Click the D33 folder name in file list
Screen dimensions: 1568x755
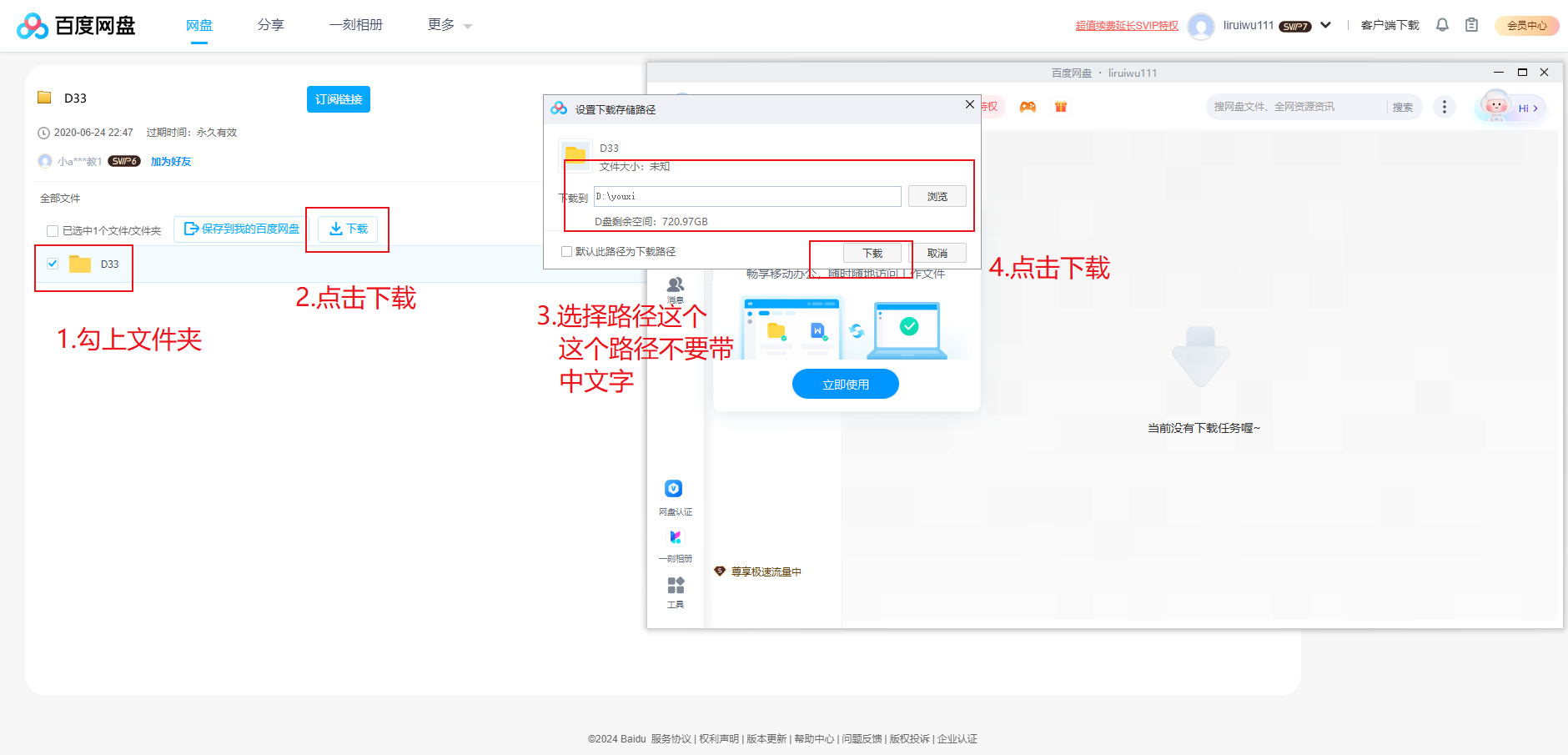pos(110,264)
